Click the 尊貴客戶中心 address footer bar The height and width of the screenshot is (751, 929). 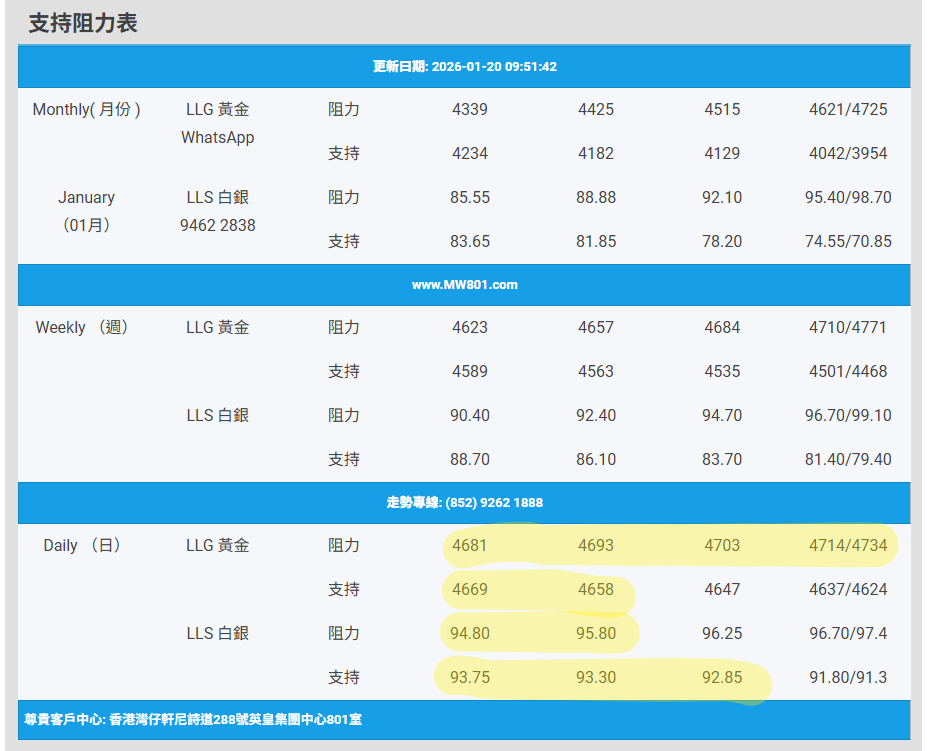[x=192, y=719]
